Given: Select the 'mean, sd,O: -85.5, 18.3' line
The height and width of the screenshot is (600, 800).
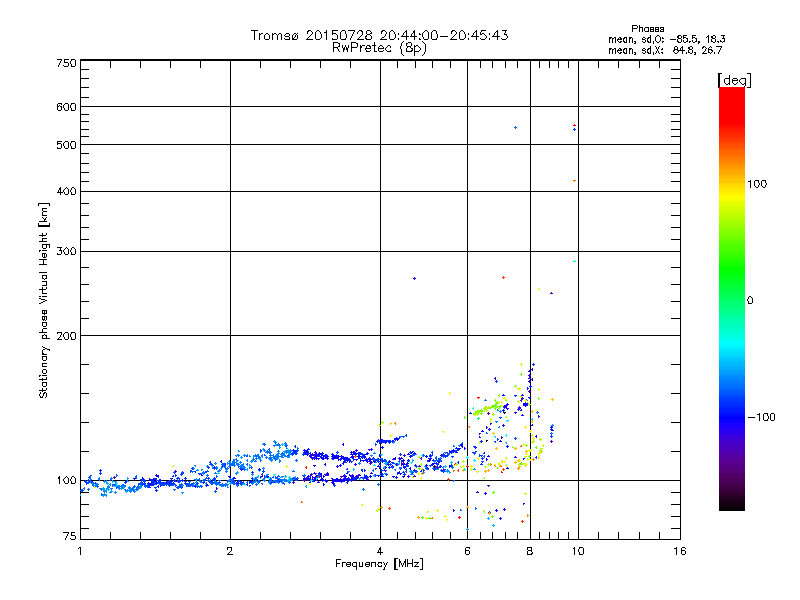Looking at the screenshot, I should [666, 39].
